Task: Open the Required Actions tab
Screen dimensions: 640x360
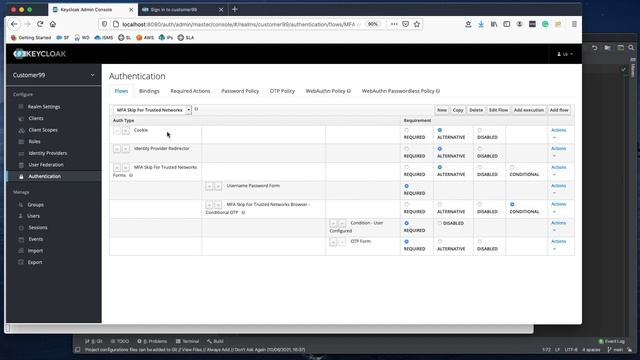Action: click(190, 91)
